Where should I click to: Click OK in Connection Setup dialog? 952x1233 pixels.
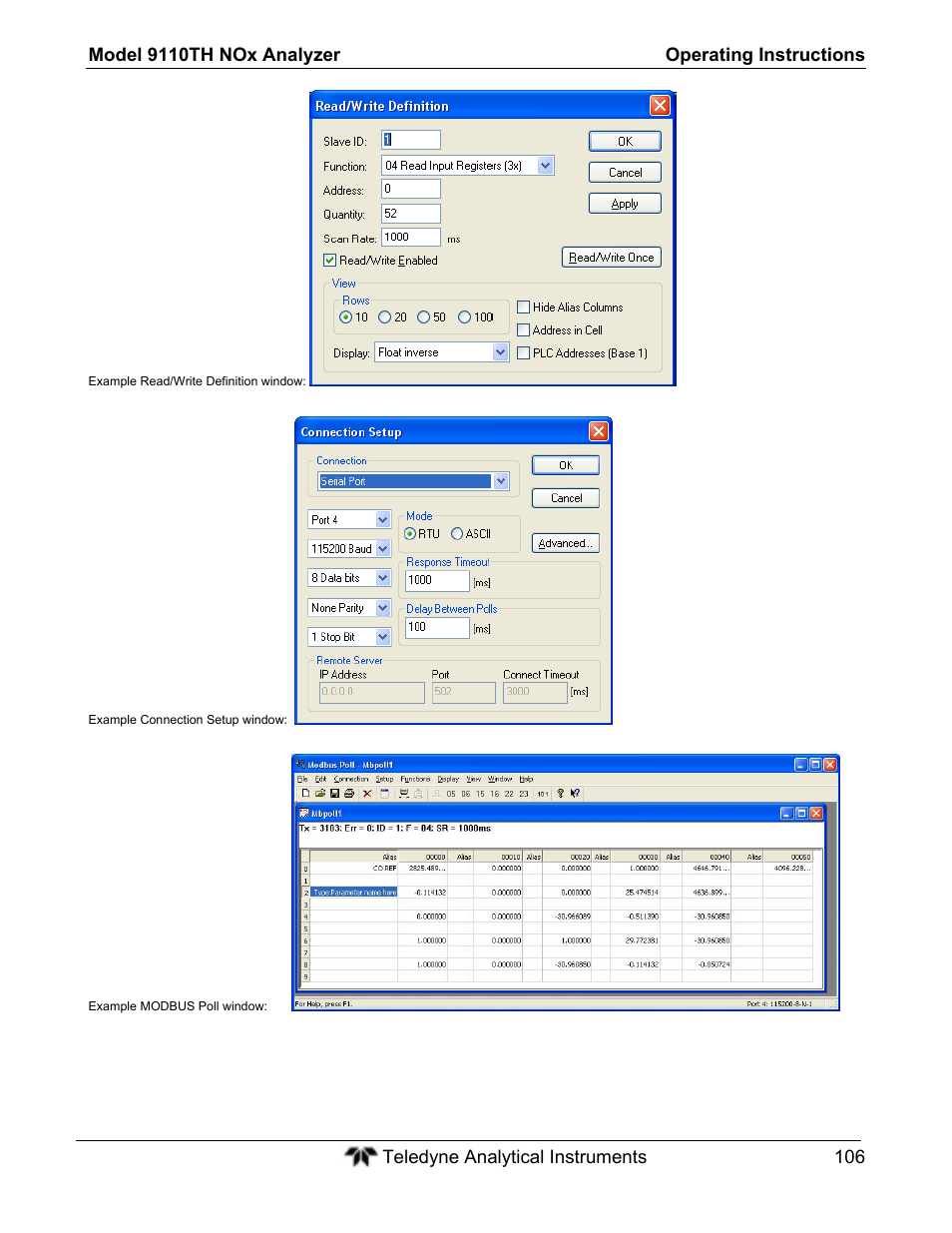click(566, 465)
